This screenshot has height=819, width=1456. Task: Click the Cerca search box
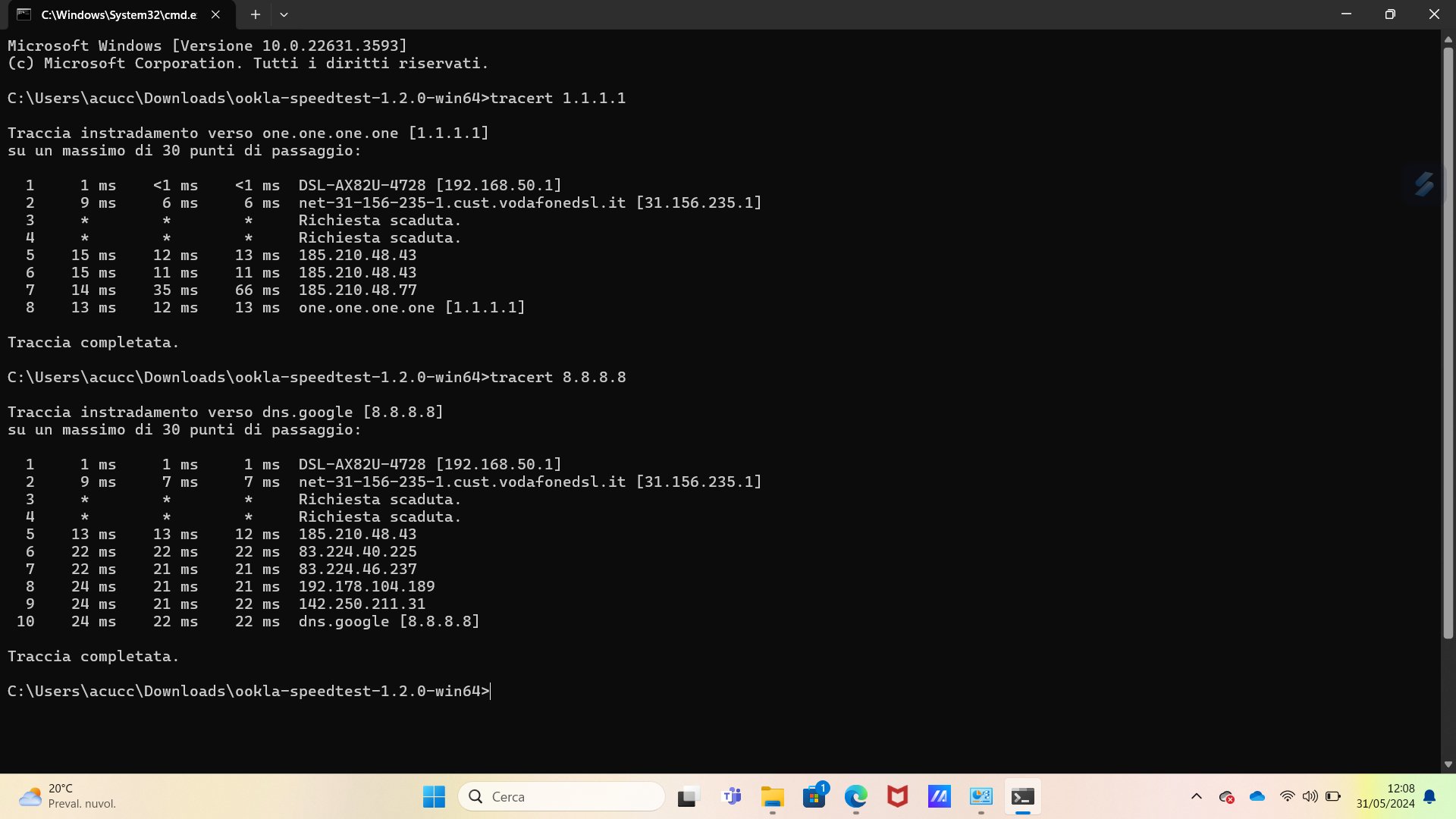(x=561, y=796)
